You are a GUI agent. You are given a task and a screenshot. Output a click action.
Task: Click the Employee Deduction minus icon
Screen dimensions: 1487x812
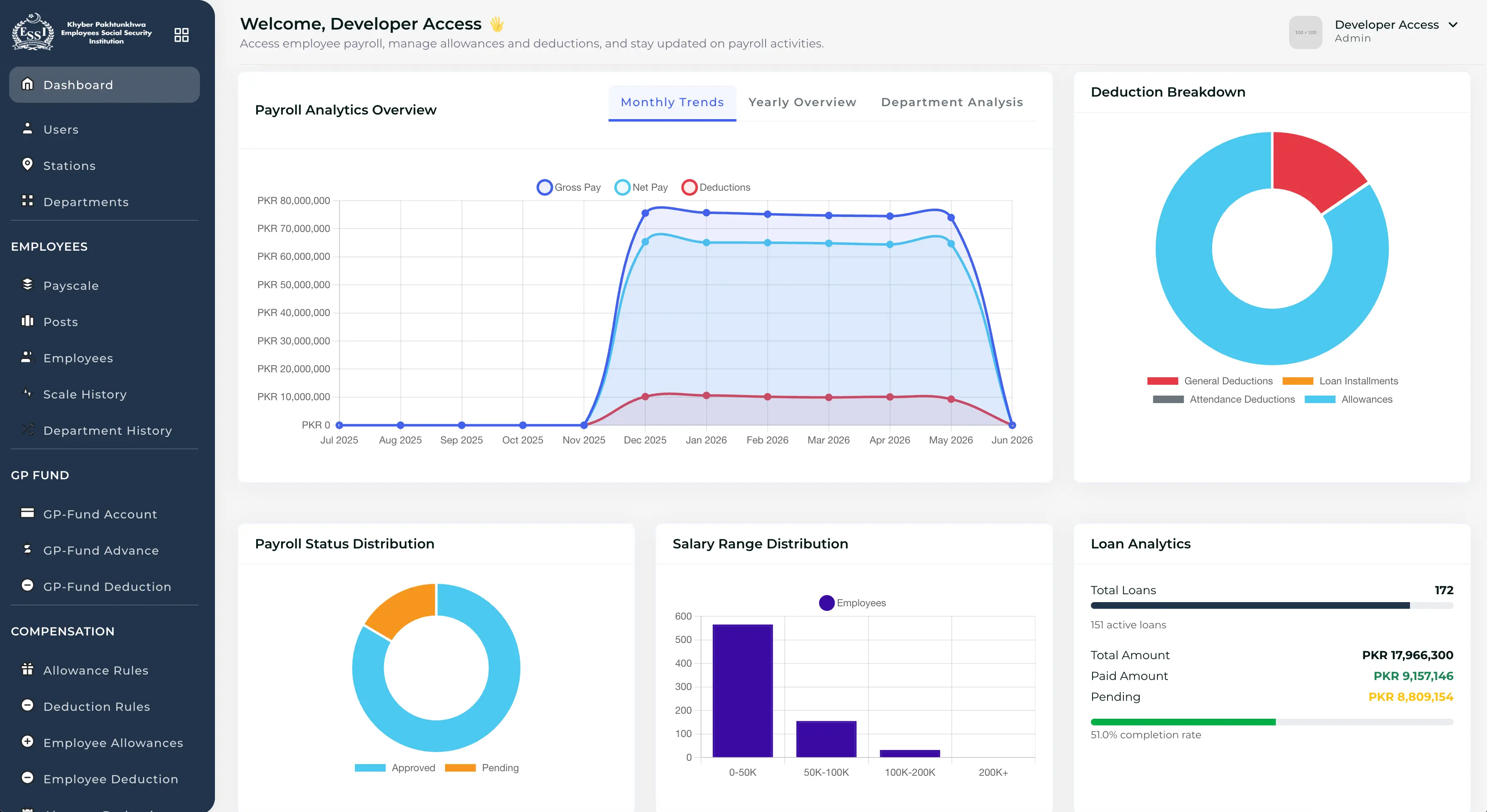(27, 777)
